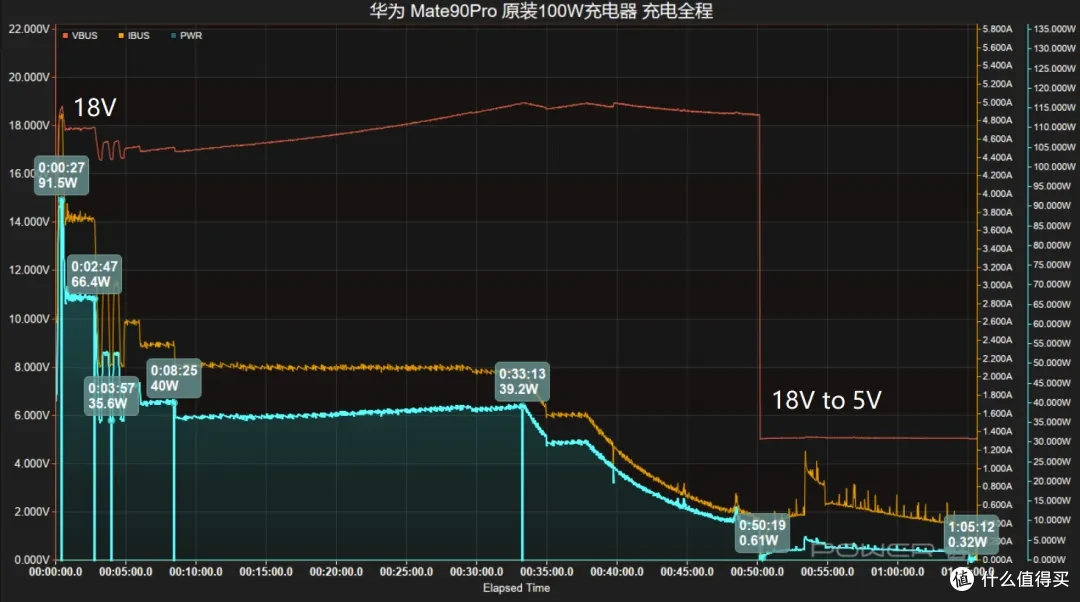Click the 12.000V voltage axis label
This screenshot has width=1080, height=602.
click(x=29, y=270)
